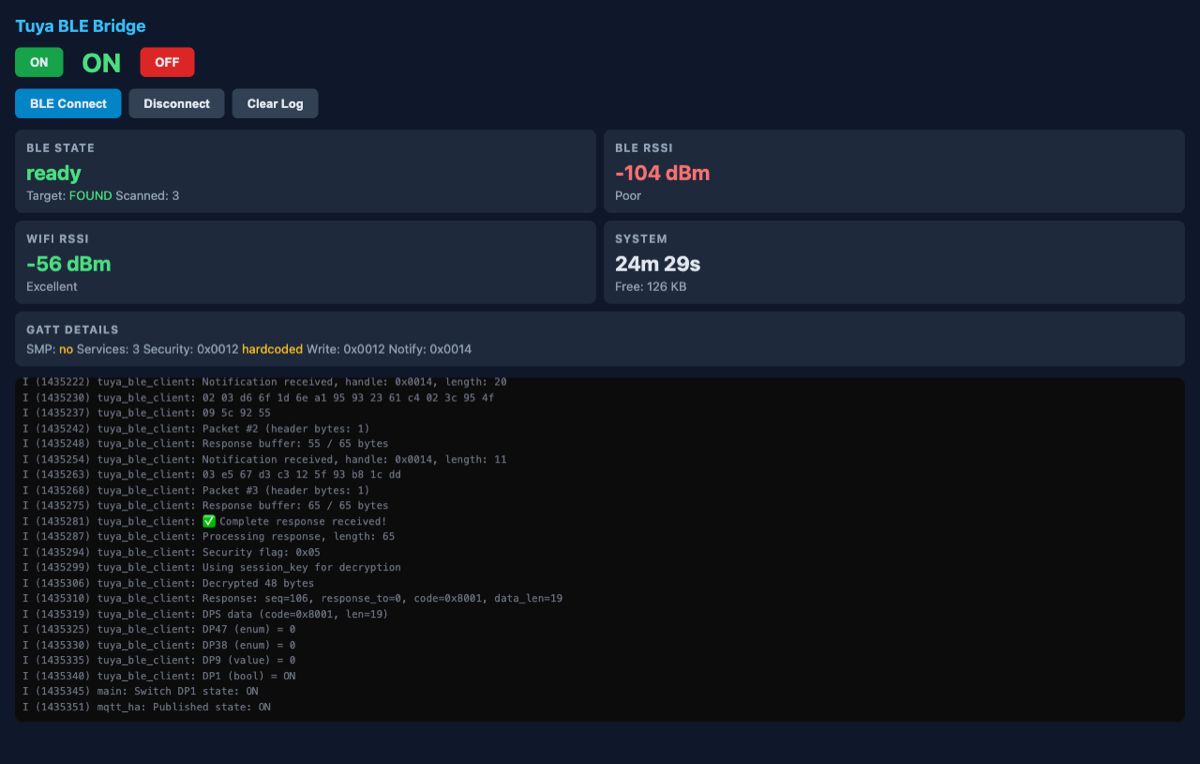Click the '-104 dBm' BLE RSSI value

(662, 173)
